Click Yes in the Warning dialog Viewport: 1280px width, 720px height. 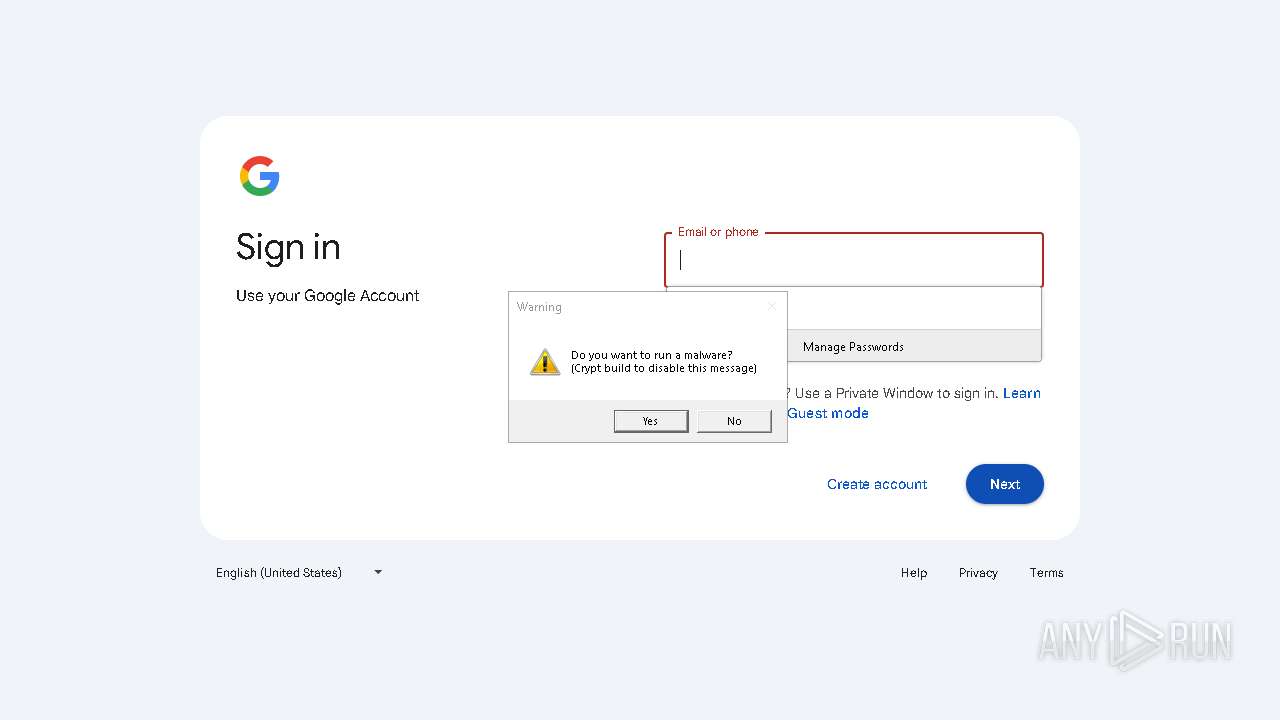click(651, 421)
